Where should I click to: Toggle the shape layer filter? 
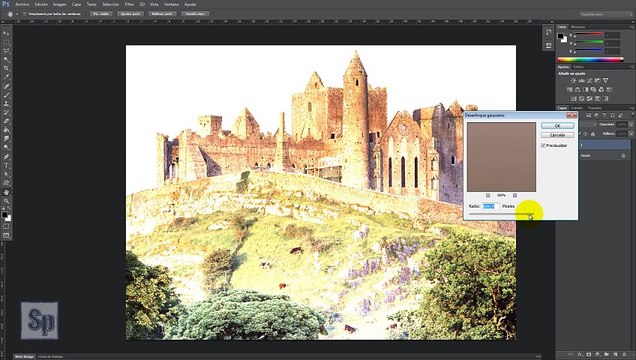[612, 116]
